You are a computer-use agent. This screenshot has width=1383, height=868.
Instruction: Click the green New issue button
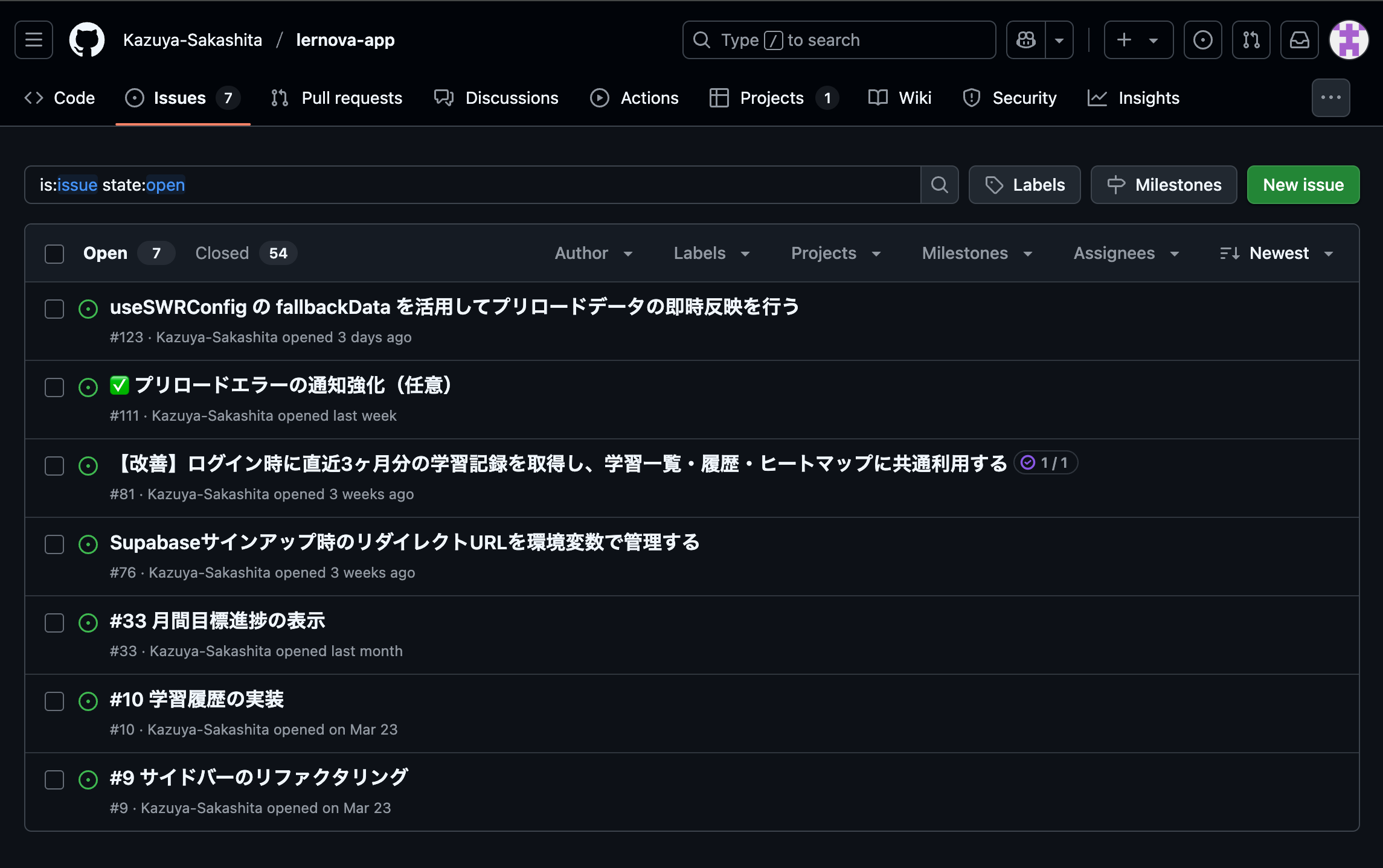click(x=1303, y=185)
